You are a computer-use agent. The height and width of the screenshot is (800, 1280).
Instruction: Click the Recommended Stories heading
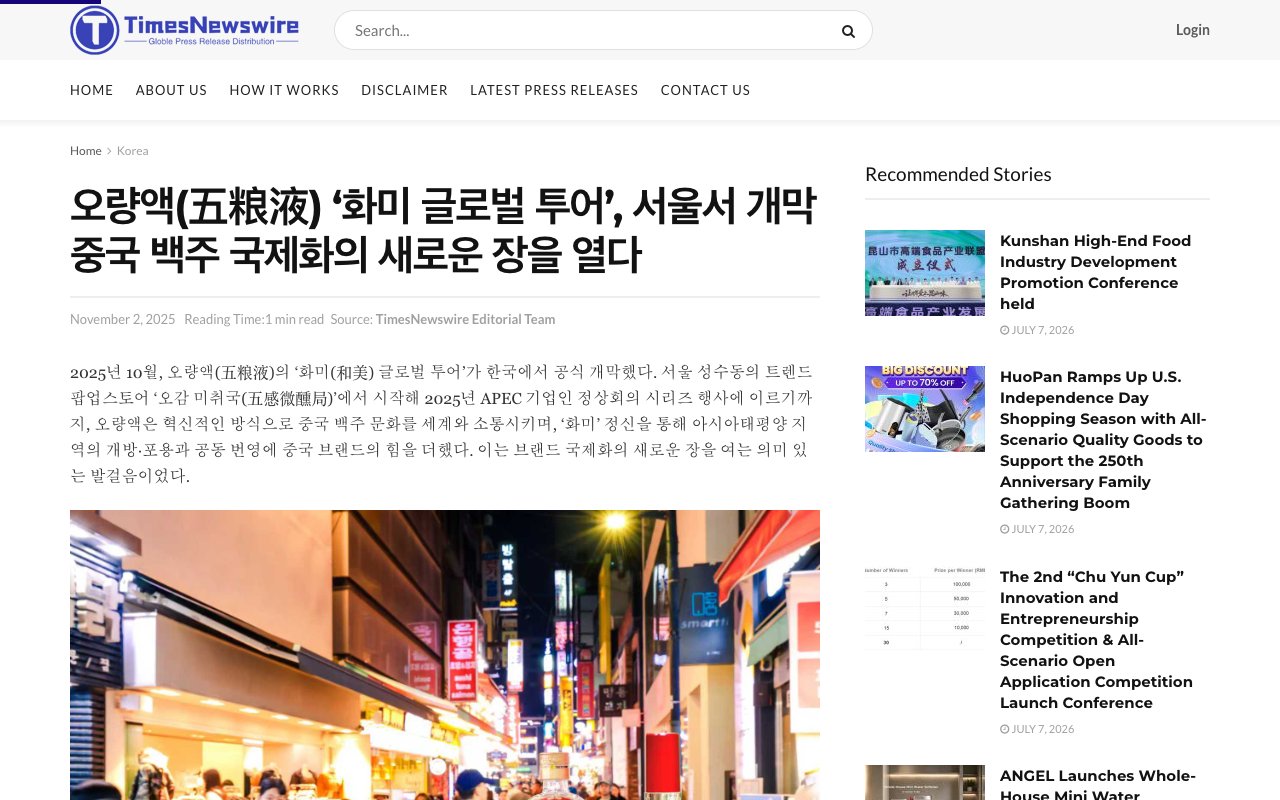coord(958,174)
